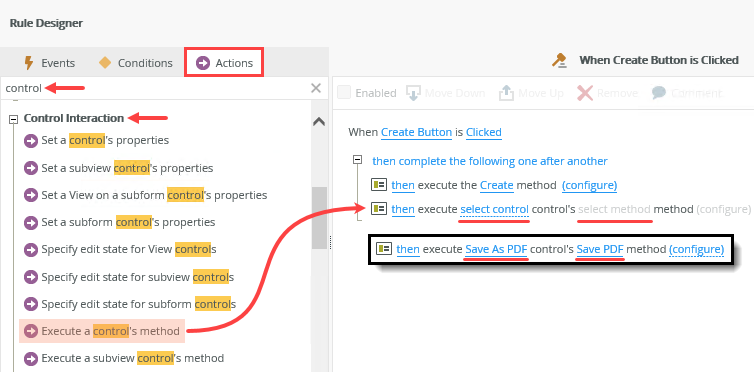
Task: Open the 'select control' link
Action: pos(495,210)
